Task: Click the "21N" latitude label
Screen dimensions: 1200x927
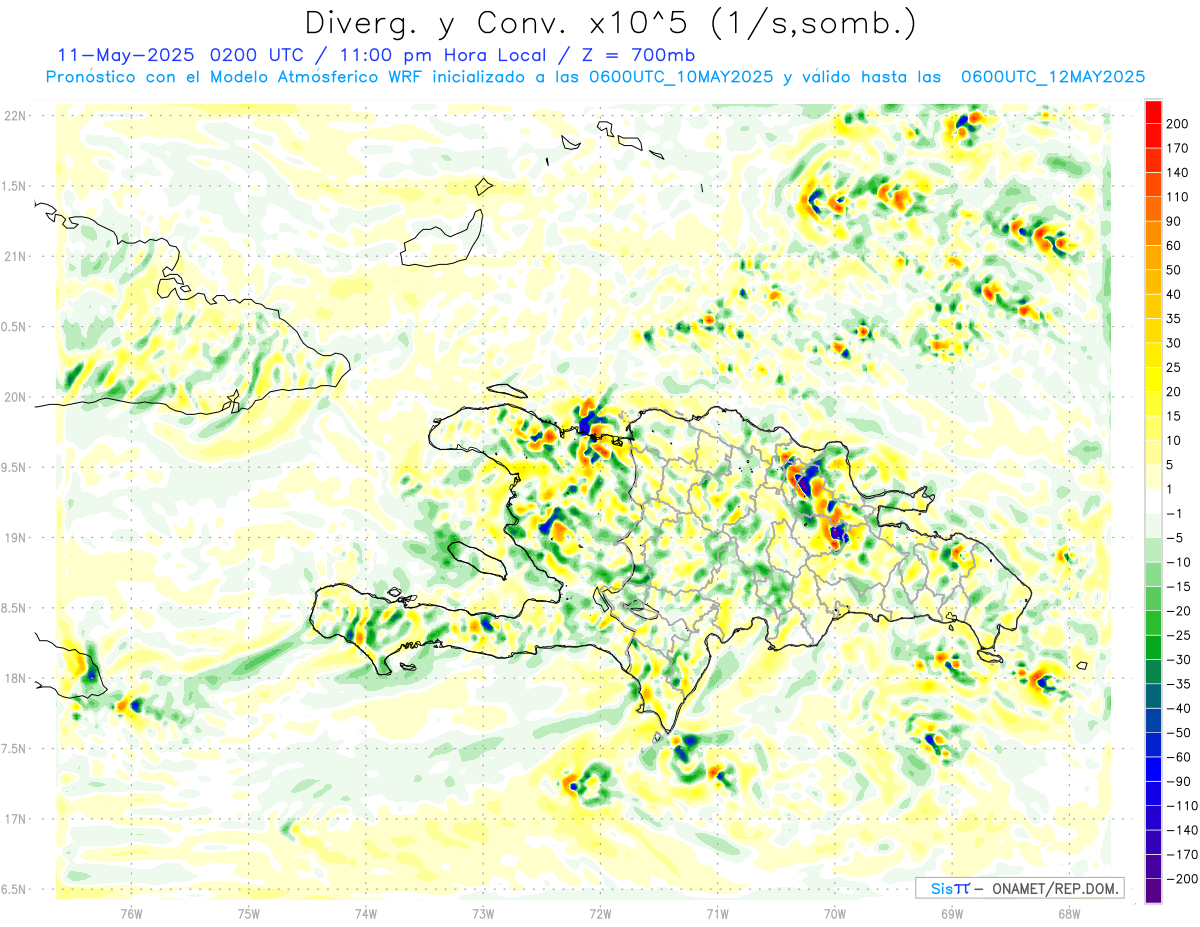Action: 15,256
